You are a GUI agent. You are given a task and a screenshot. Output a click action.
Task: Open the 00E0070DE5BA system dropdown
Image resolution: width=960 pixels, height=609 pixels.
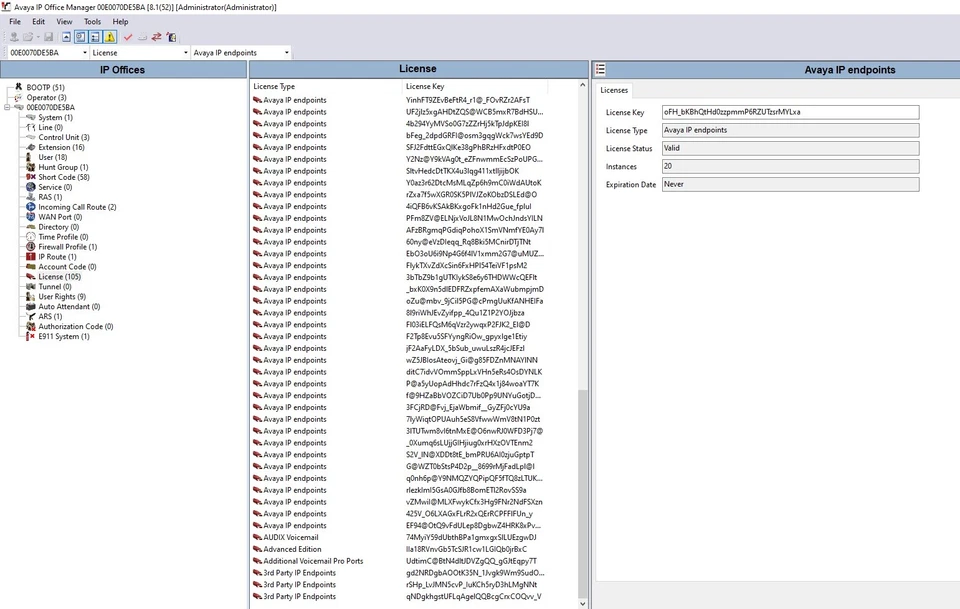84,51
